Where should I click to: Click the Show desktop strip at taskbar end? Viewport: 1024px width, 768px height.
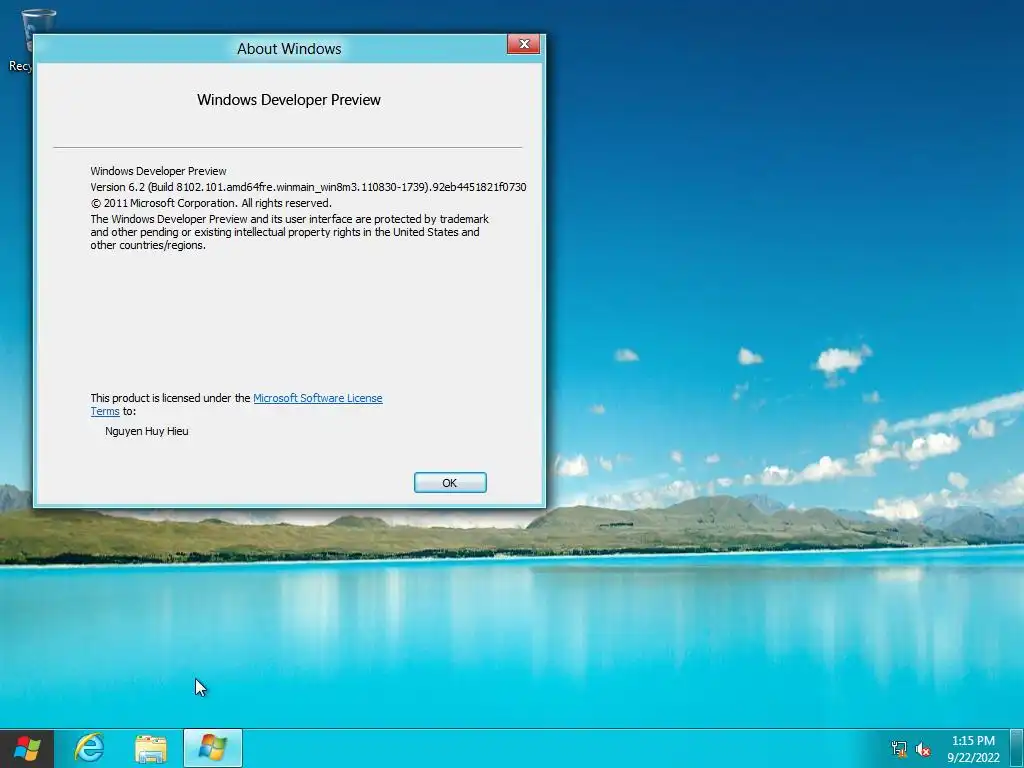pyautogui.click(x=1017, y=748)
